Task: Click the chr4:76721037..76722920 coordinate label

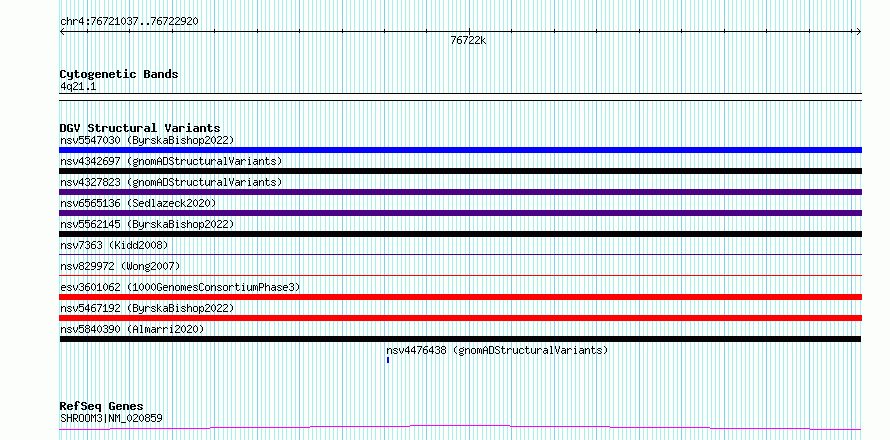Action: click(129, 22)
